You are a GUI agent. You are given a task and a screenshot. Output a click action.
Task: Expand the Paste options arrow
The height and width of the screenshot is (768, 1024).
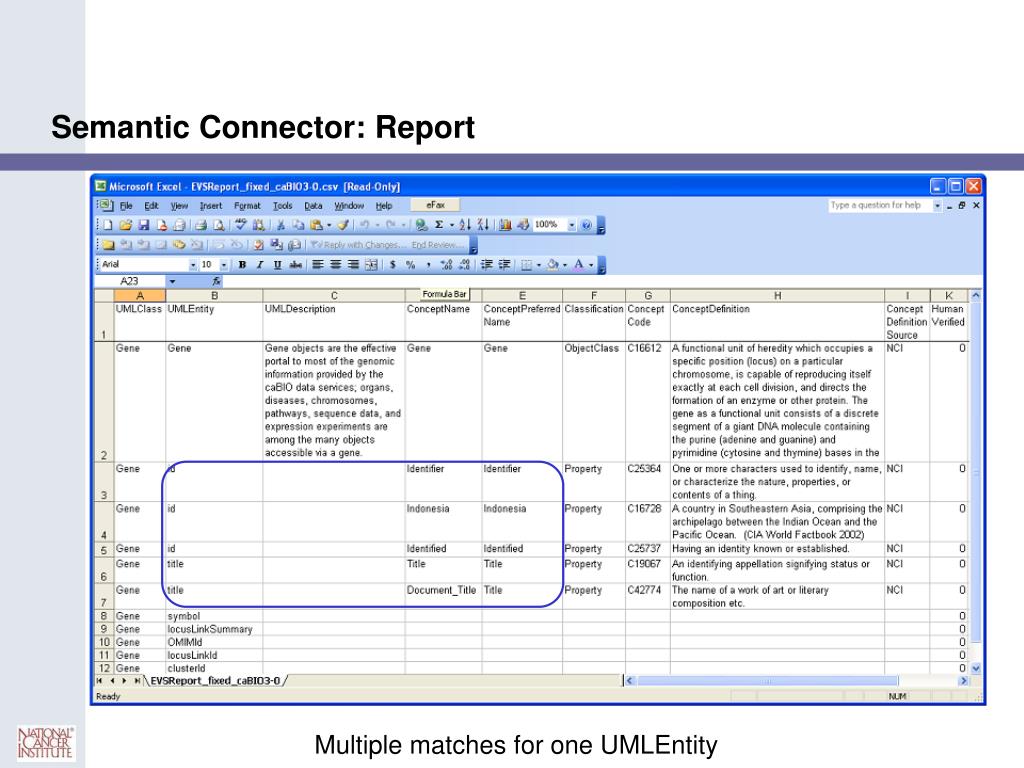(x=328, y=225)
